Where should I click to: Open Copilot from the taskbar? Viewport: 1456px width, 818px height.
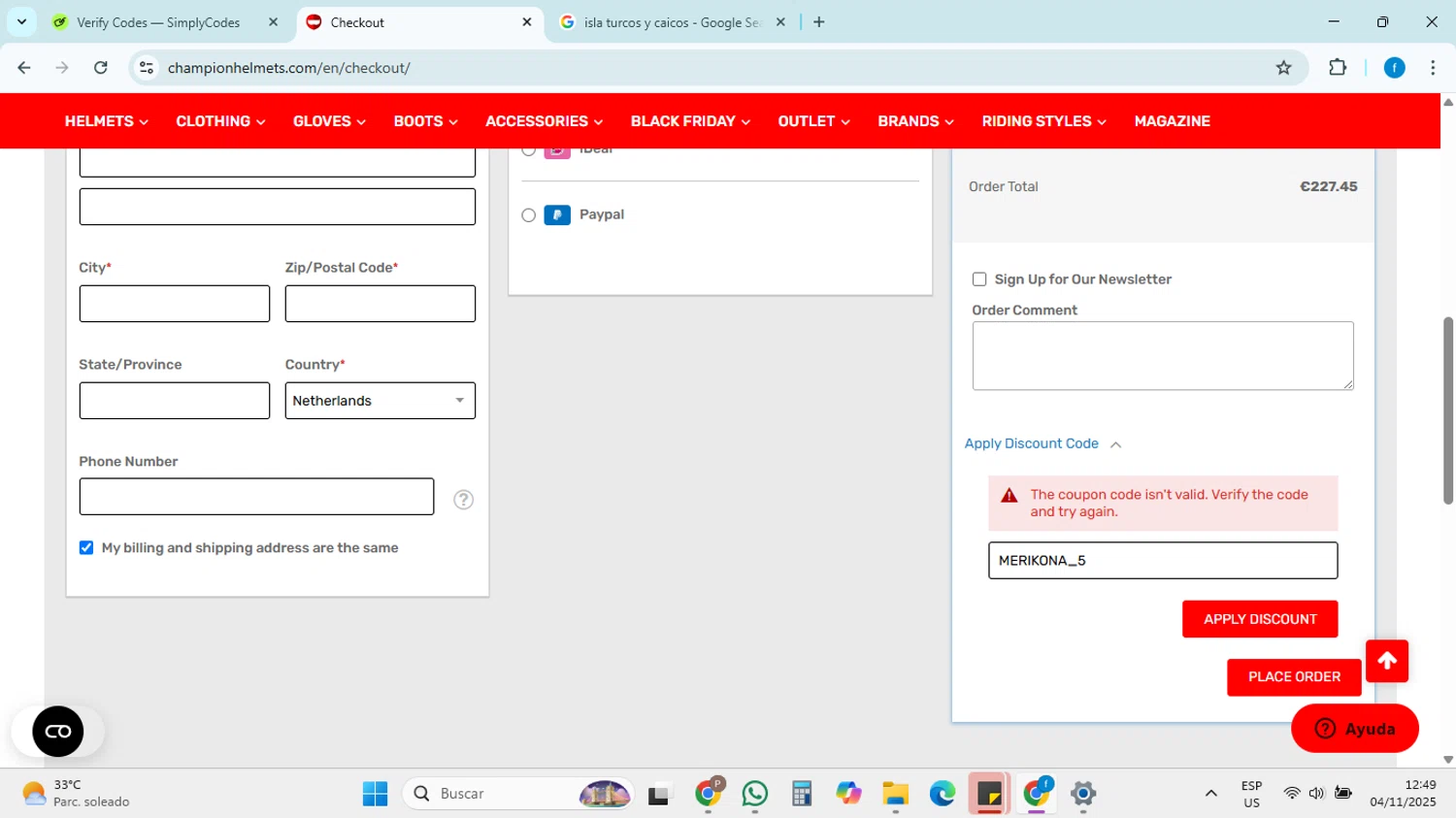(848, 794)
